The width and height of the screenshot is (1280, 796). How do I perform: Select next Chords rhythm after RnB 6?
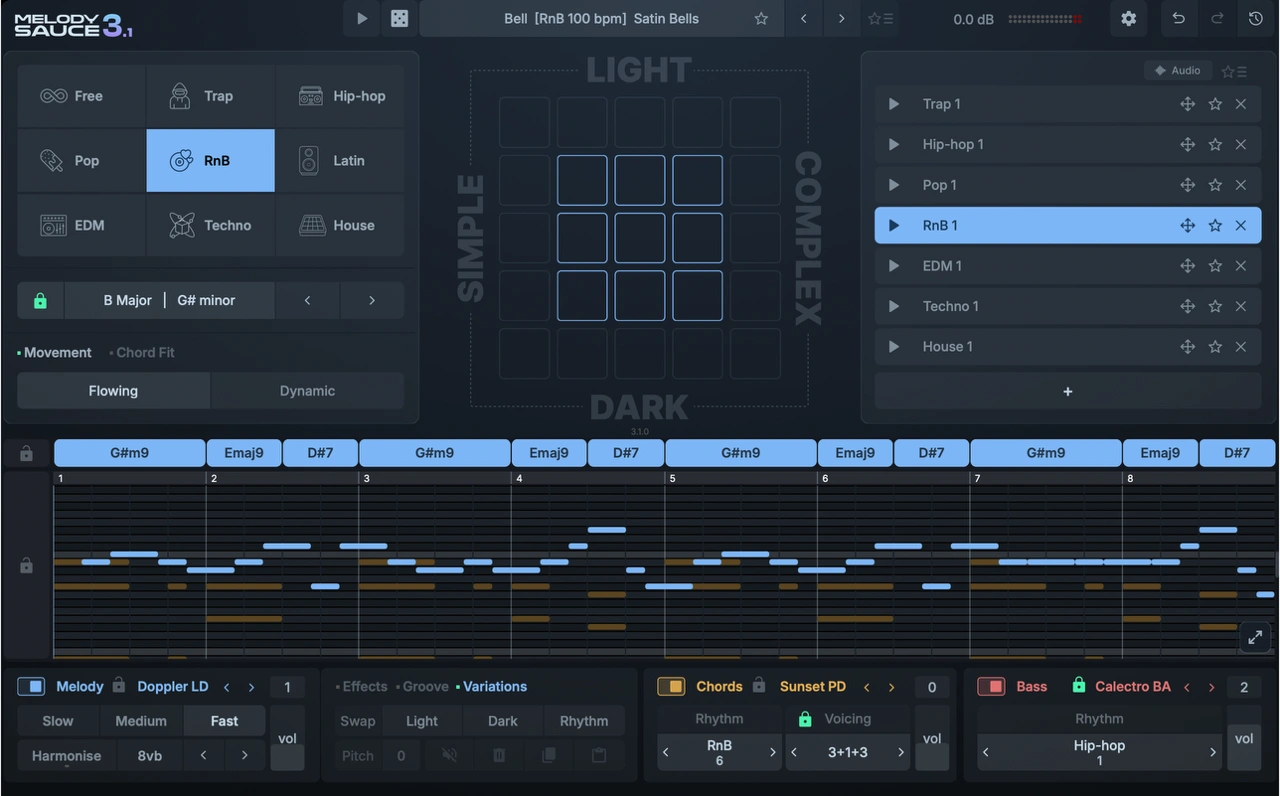tap(772, 752)
